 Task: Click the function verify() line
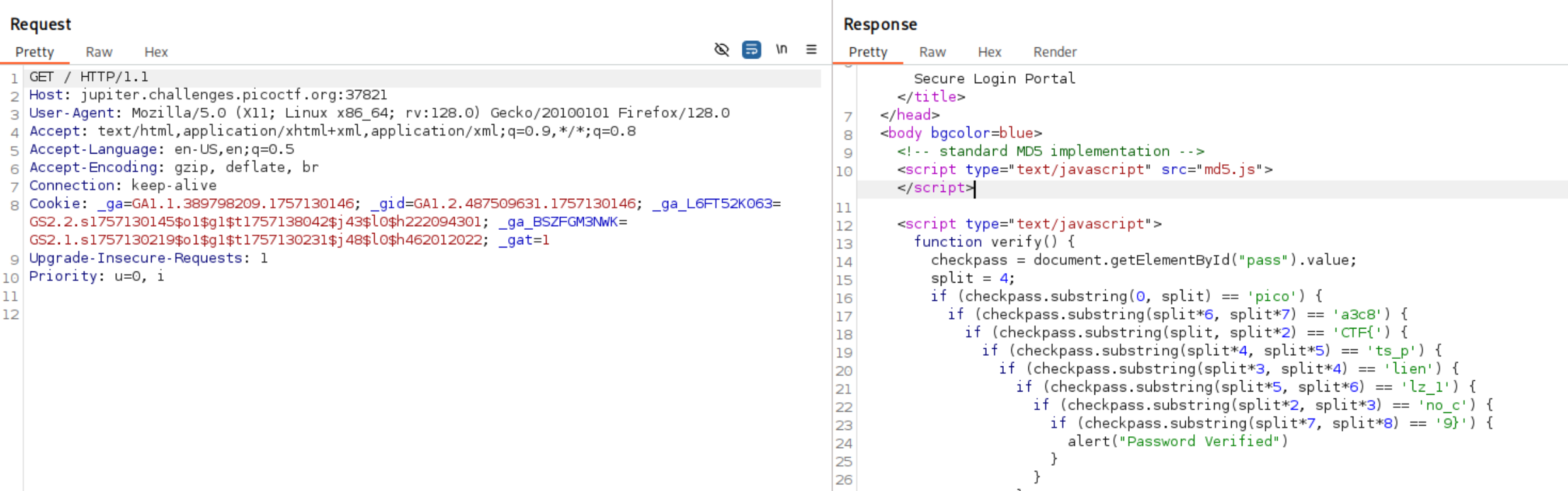[x=994, y=242]
